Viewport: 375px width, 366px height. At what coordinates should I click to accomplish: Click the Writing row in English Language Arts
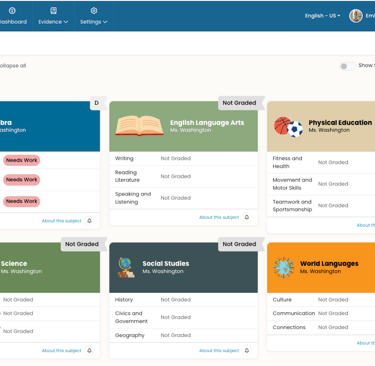pos(183,159)
